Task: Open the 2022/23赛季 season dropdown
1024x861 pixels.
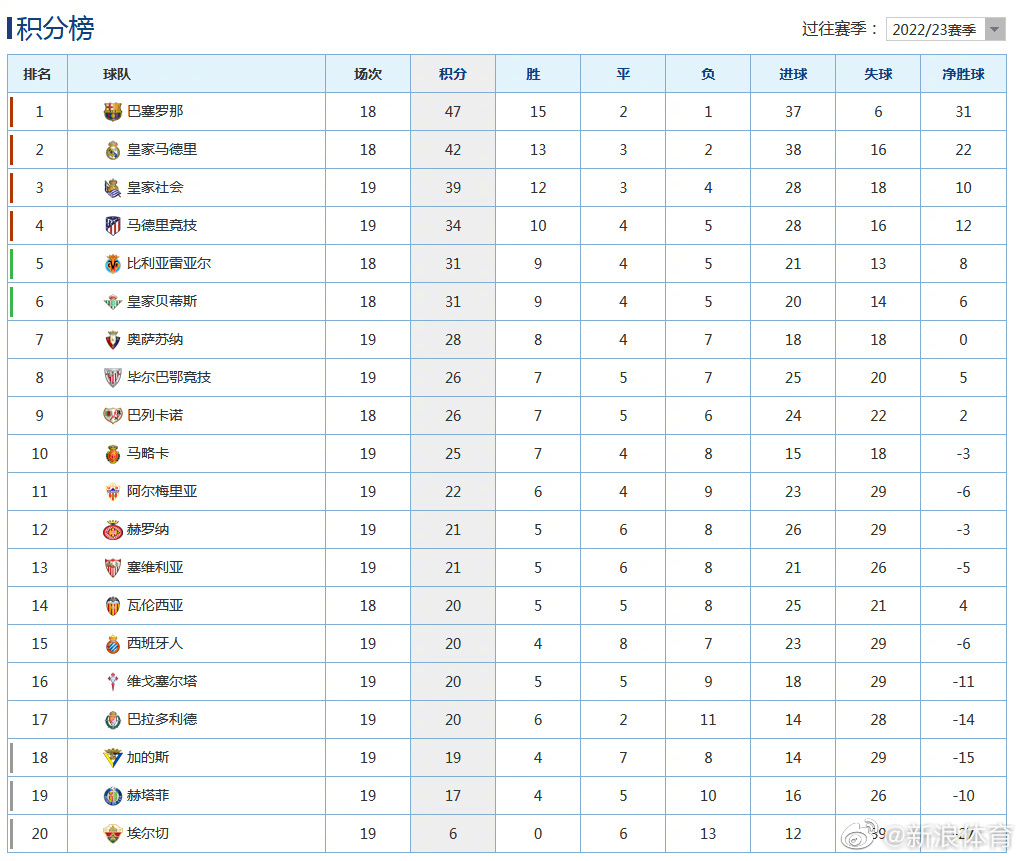Action: tap(934, 30)
